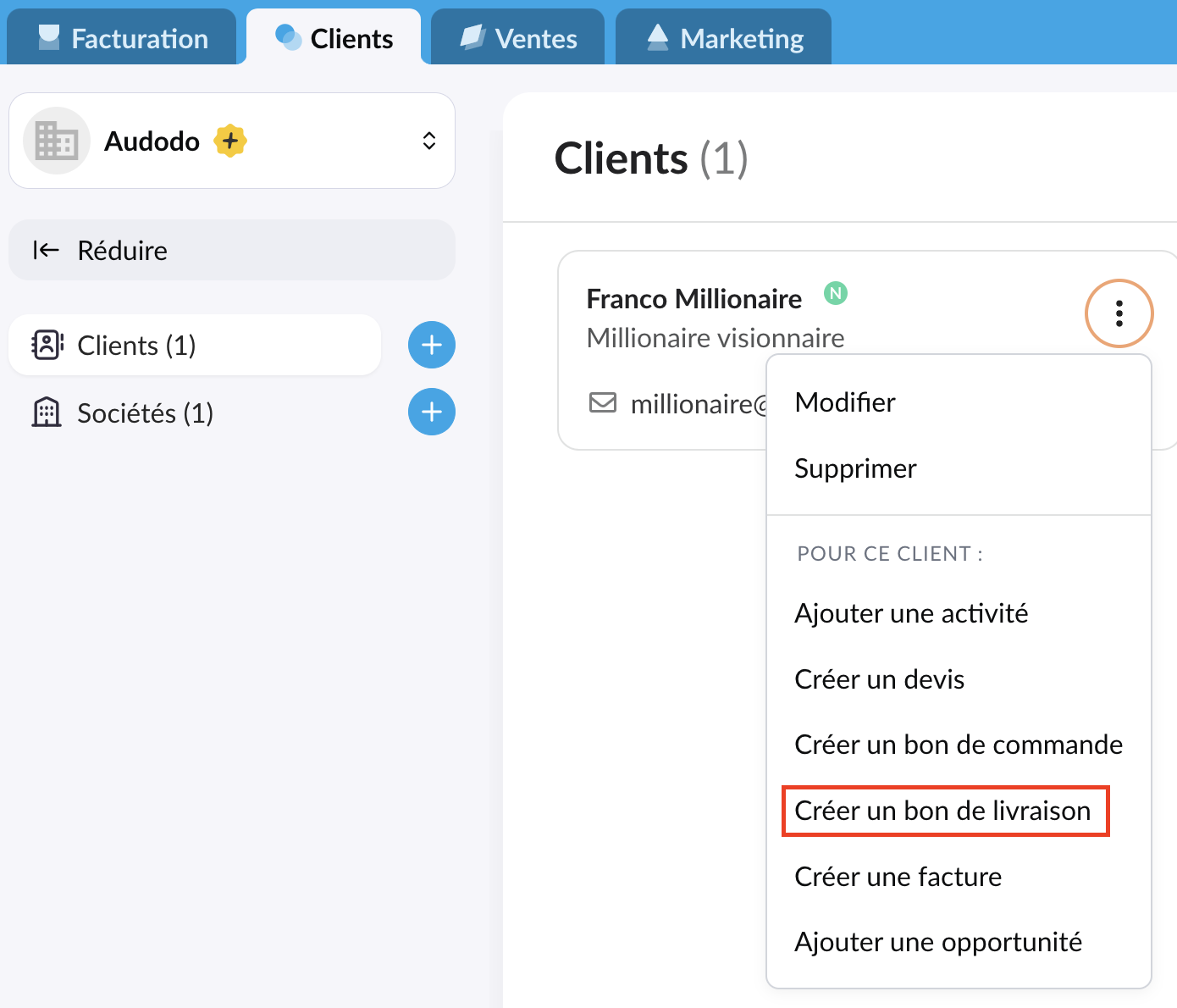This screenshot has height=1008, width=1177.
Task: Click the green N badge by client name
Action: 836,294
